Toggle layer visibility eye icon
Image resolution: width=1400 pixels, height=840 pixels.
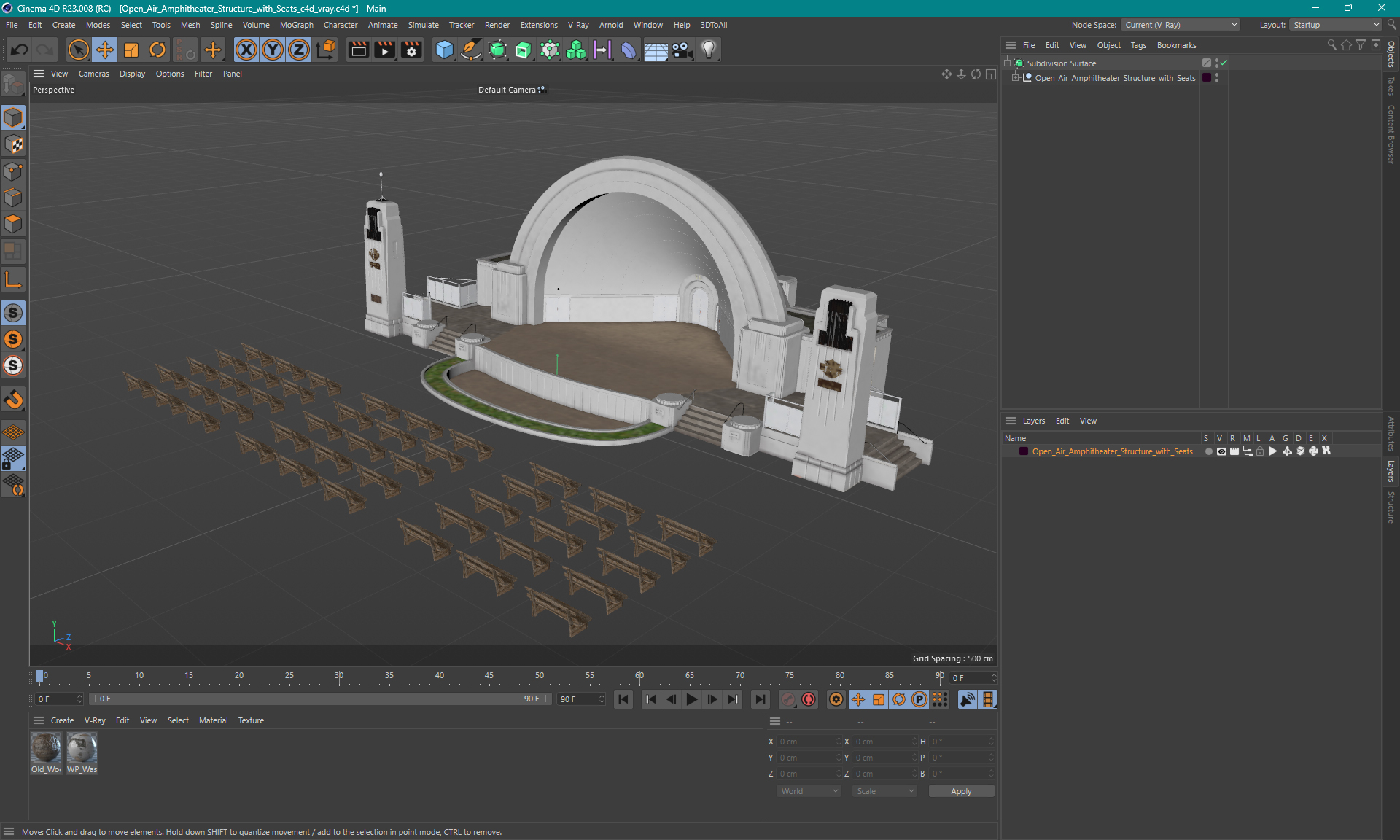(x=1221, y=451)
